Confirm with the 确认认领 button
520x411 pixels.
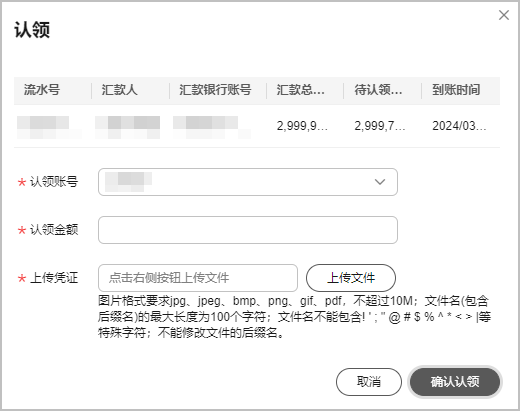pyautogui.click(x=455, y=382)
